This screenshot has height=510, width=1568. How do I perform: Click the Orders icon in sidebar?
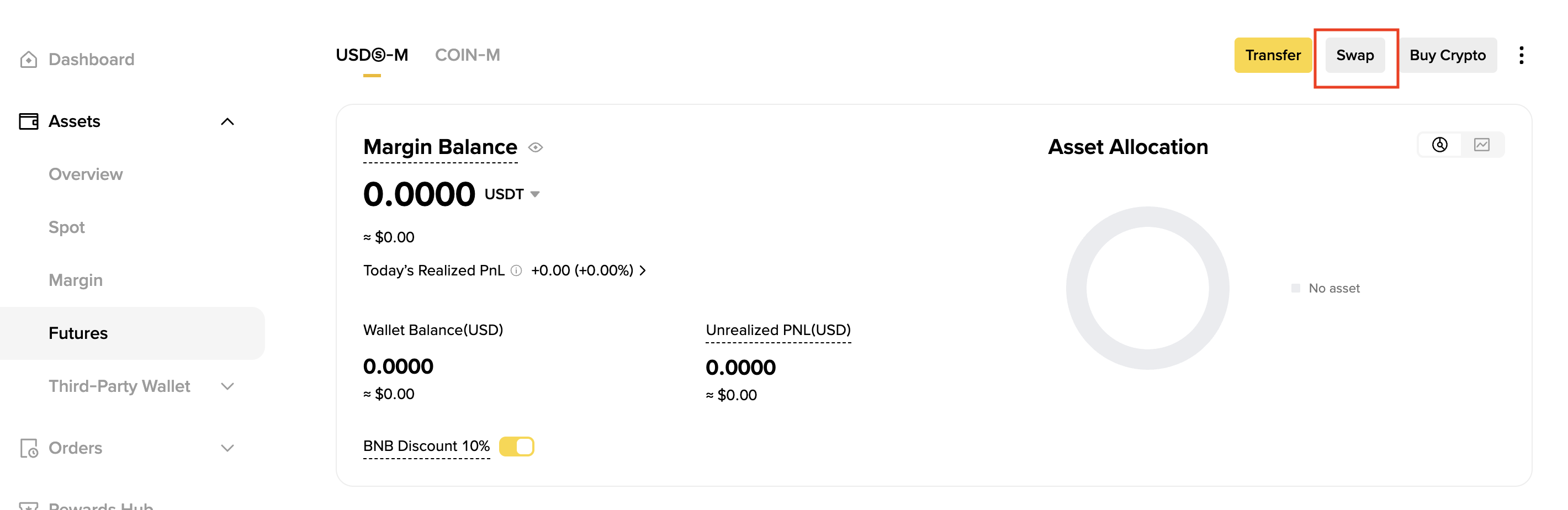coord(29,448)
